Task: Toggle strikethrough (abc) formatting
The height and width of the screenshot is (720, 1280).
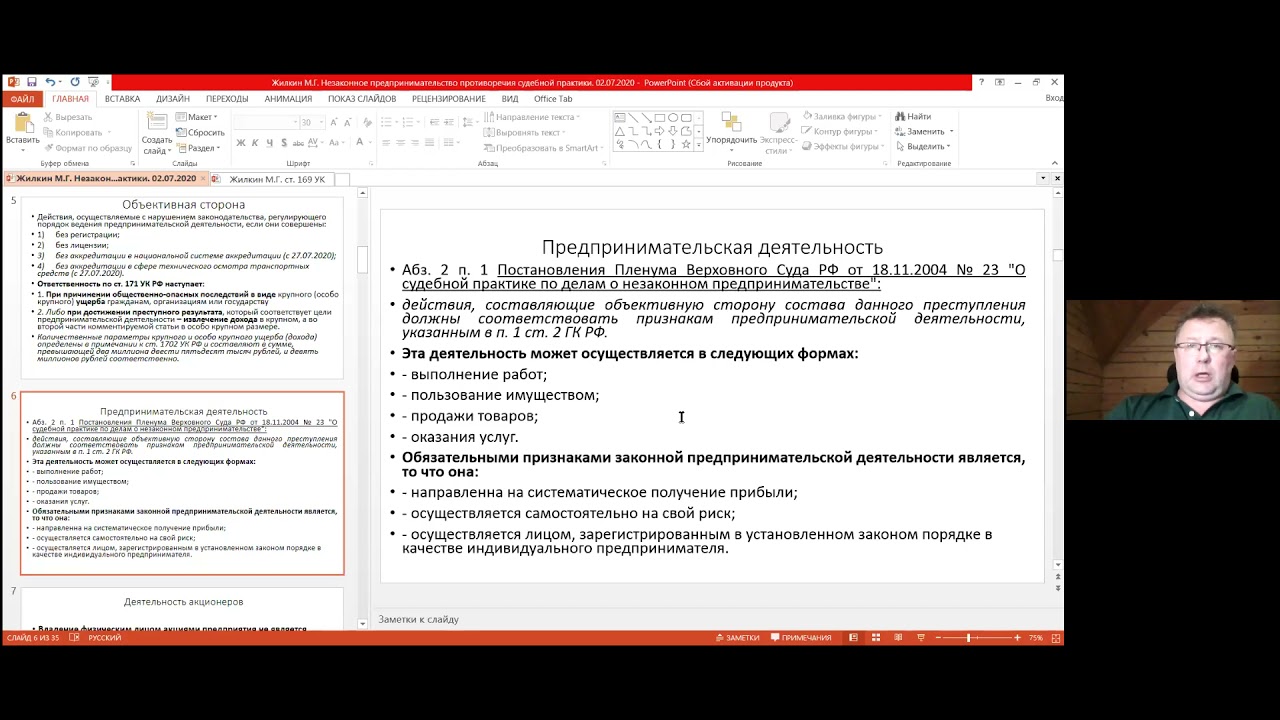Action: coord(297,143)
